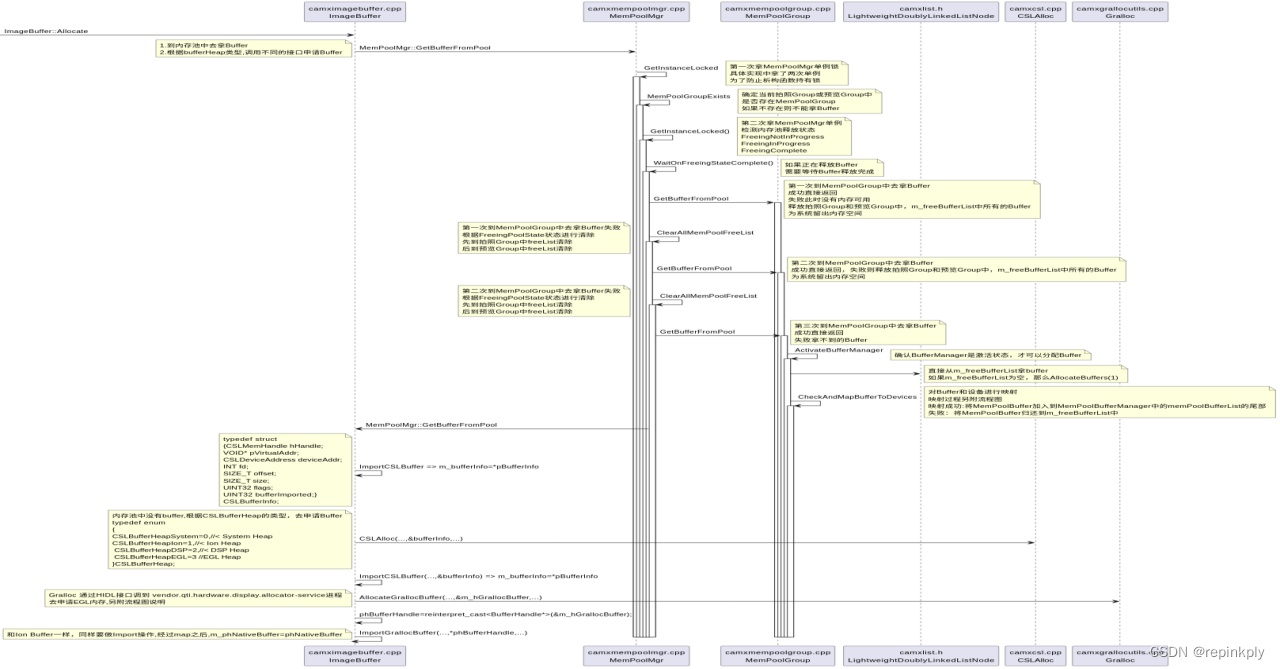This screenshot has width=1280, height=669.
Task: Click the camxlist.h LightweightDoublyLinkedListNode box
Action: 921,11
